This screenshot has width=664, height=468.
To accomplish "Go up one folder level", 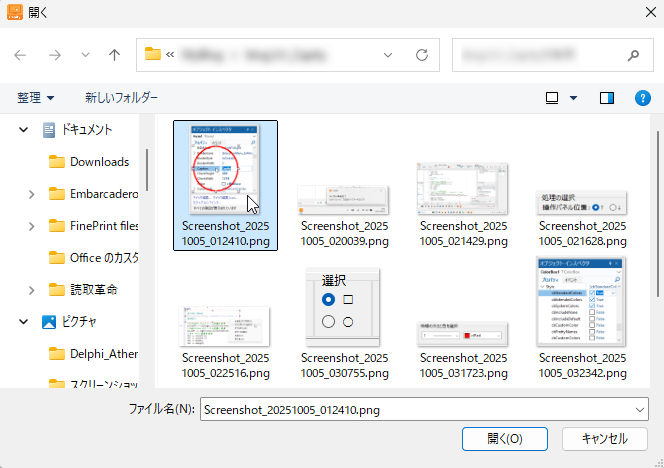I will click(115, 54).
